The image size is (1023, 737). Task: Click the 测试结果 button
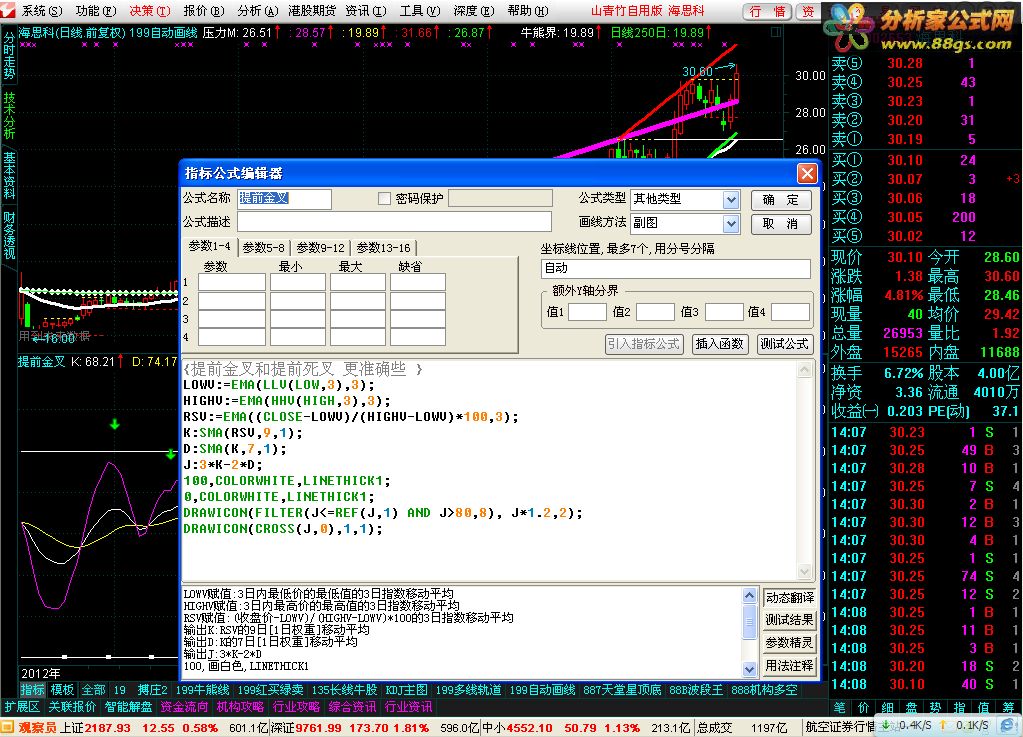(x=789, y=620)
